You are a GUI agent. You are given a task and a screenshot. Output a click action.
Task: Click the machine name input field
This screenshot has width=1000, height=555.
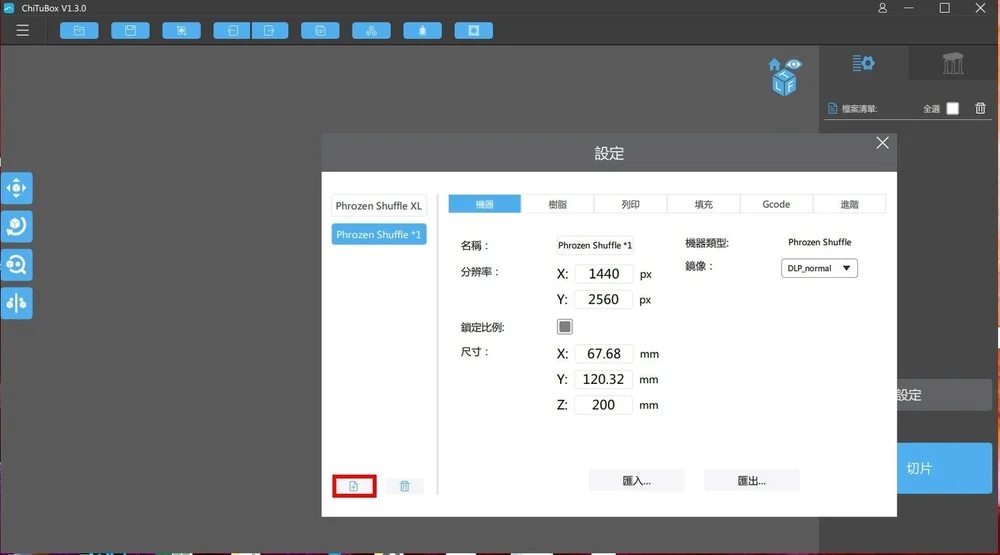coord(594,245)
